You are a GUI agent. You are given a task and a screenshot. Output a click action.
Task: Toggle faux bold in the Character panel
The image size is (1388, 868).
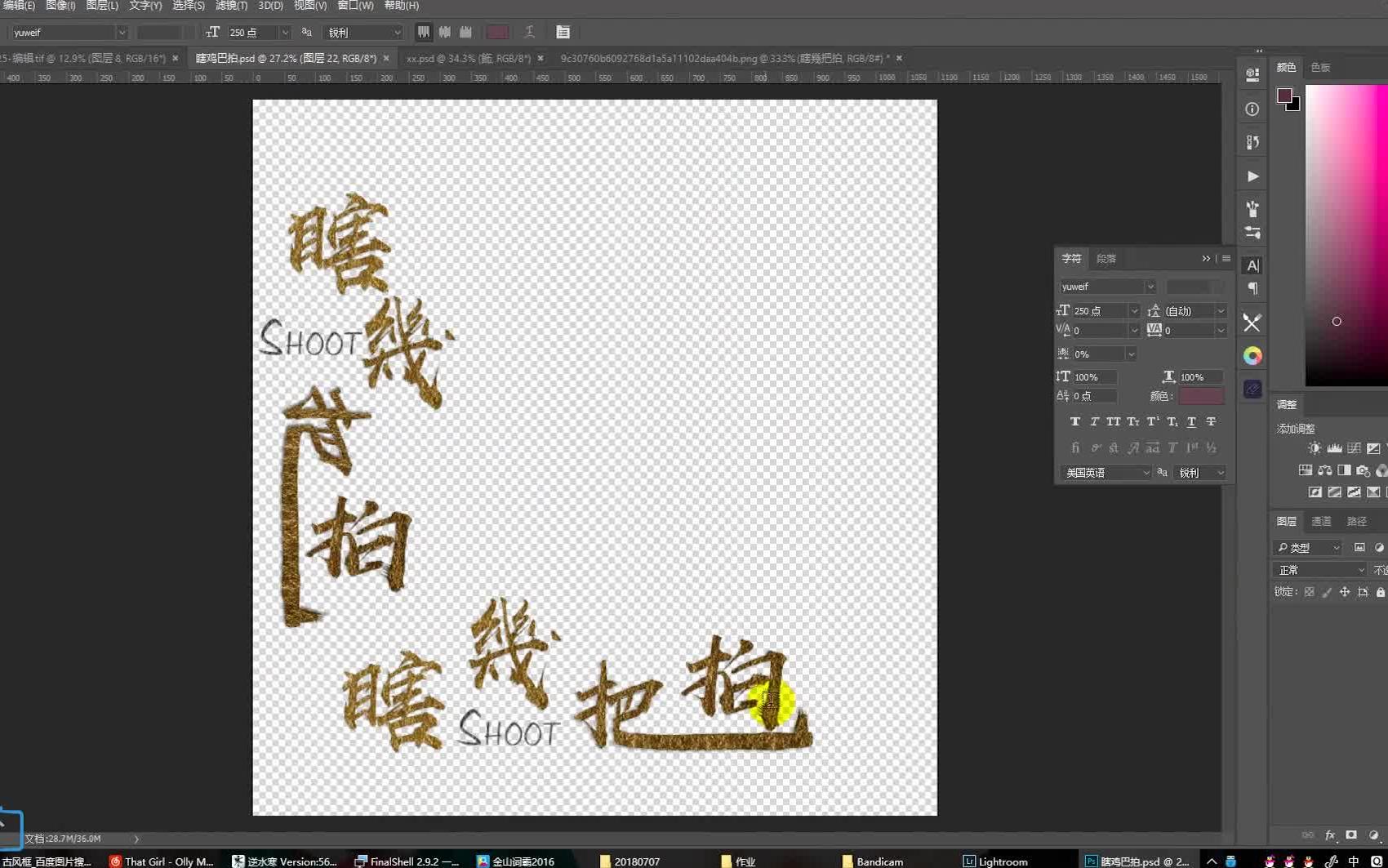click(1075, 421)
